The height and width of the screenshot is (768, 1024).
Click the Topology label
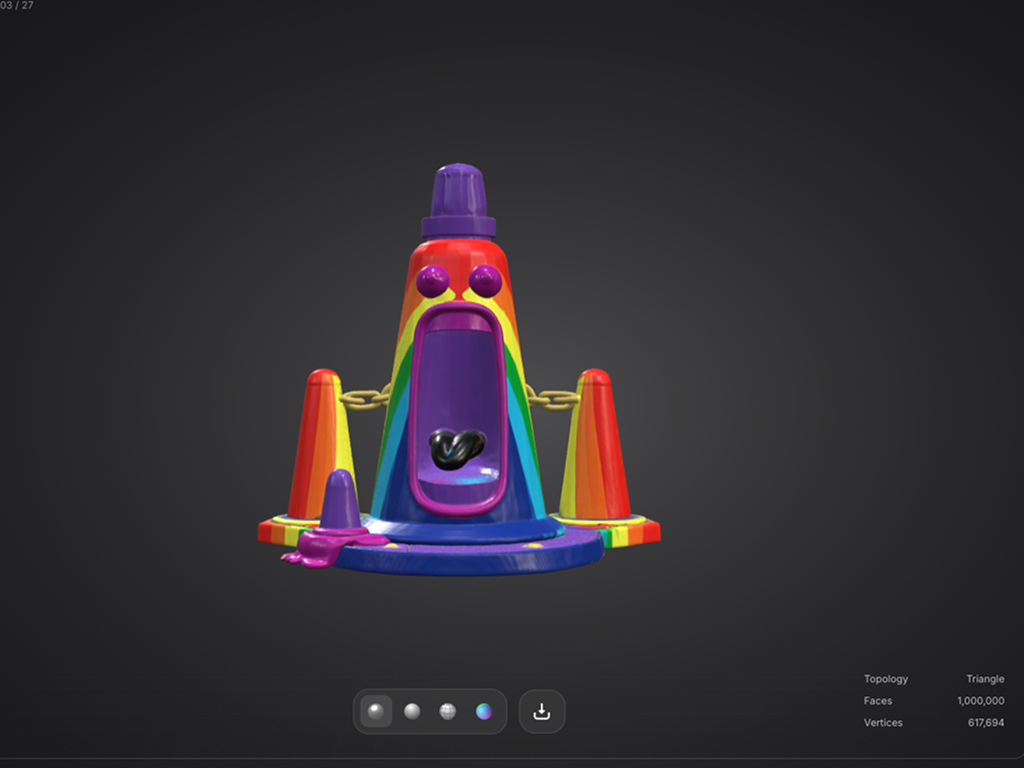(886, 679)
